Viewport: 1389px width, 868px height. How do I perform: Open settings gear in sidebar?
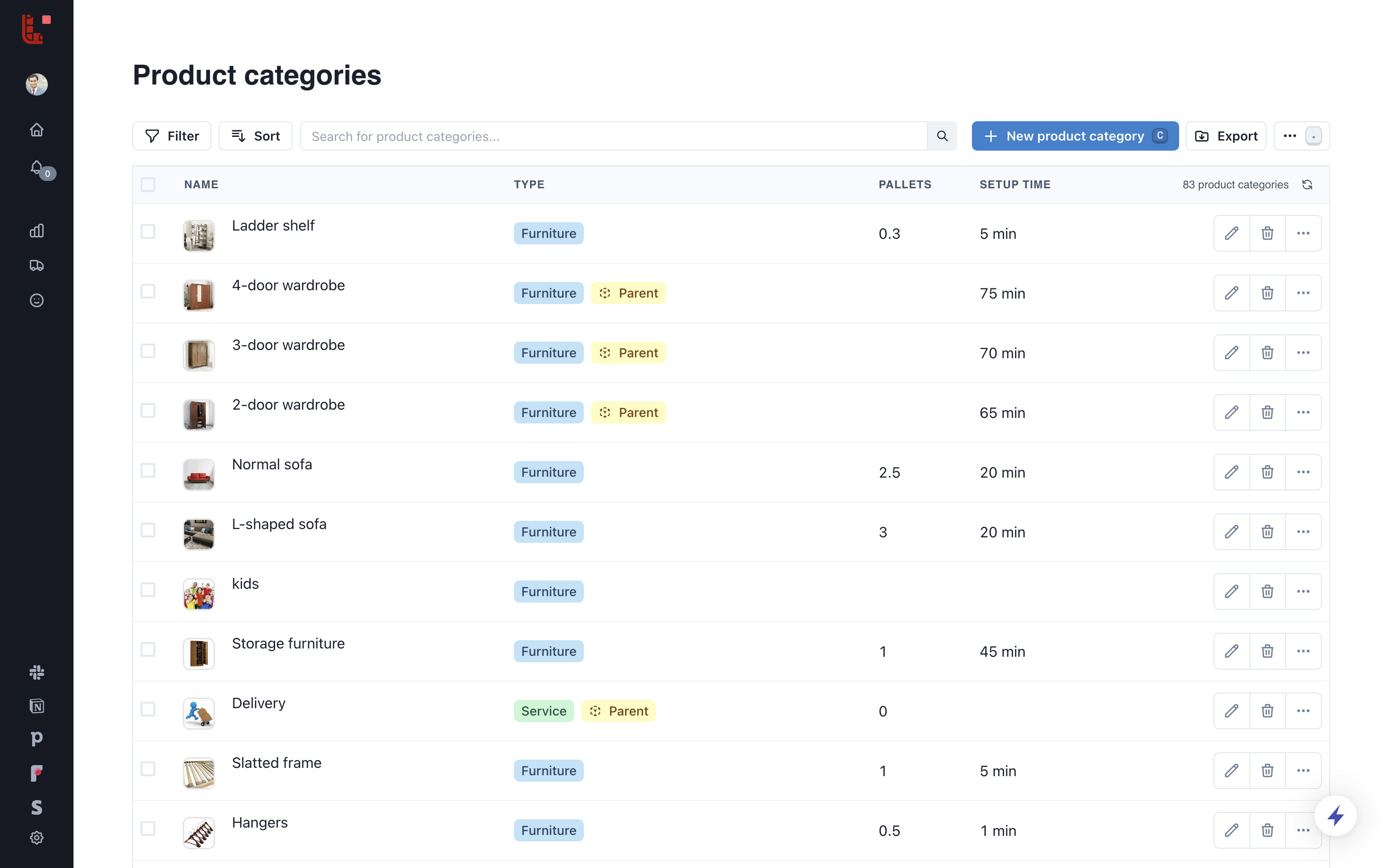coord(37,838)
